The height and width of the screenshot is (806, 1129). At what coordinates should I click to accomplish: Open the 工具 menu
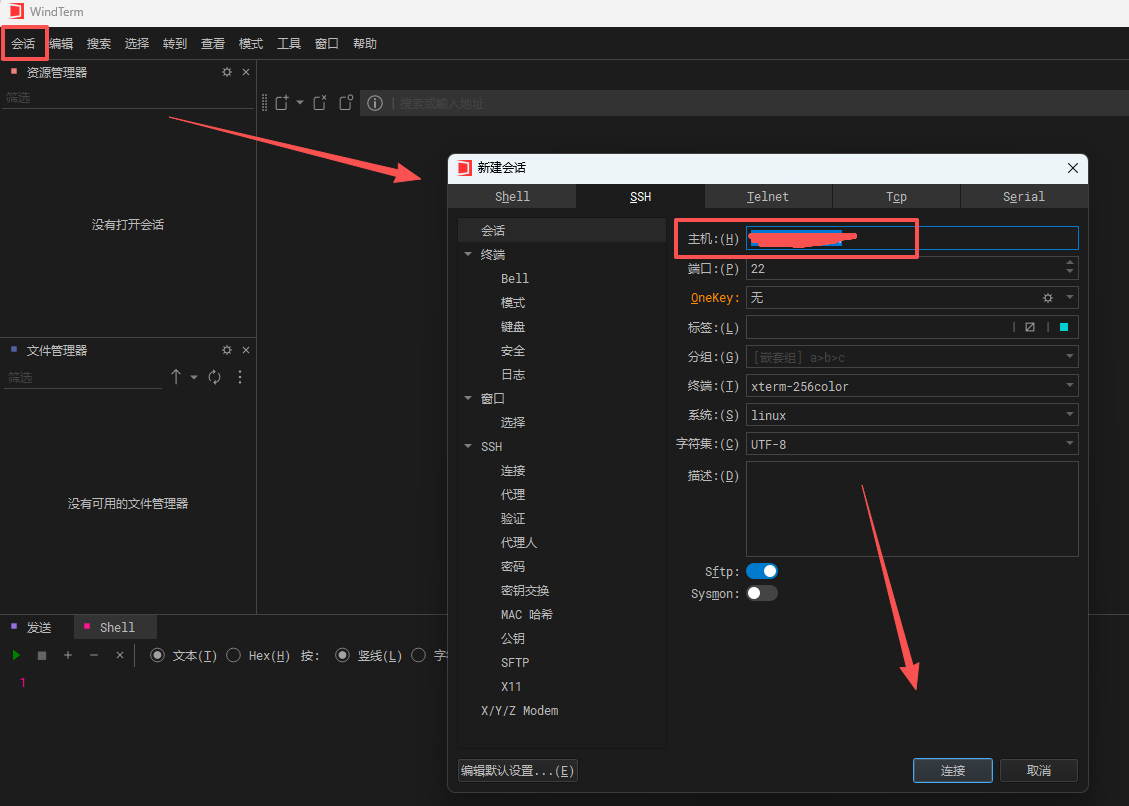pos(289,44)
